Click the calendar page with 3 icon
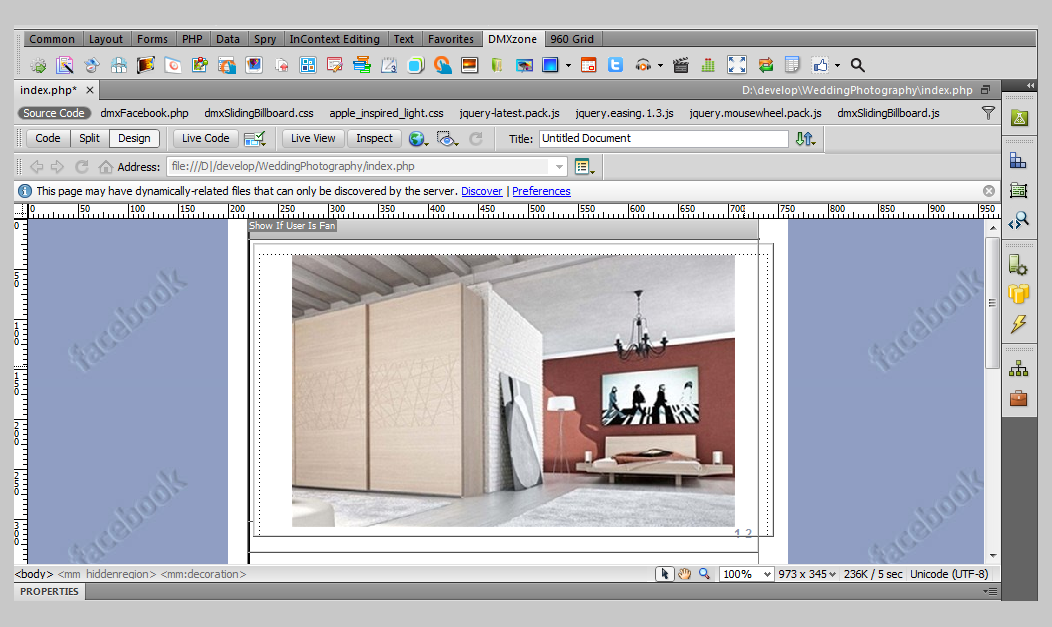1052x627 pixels. tap(389, 65)
